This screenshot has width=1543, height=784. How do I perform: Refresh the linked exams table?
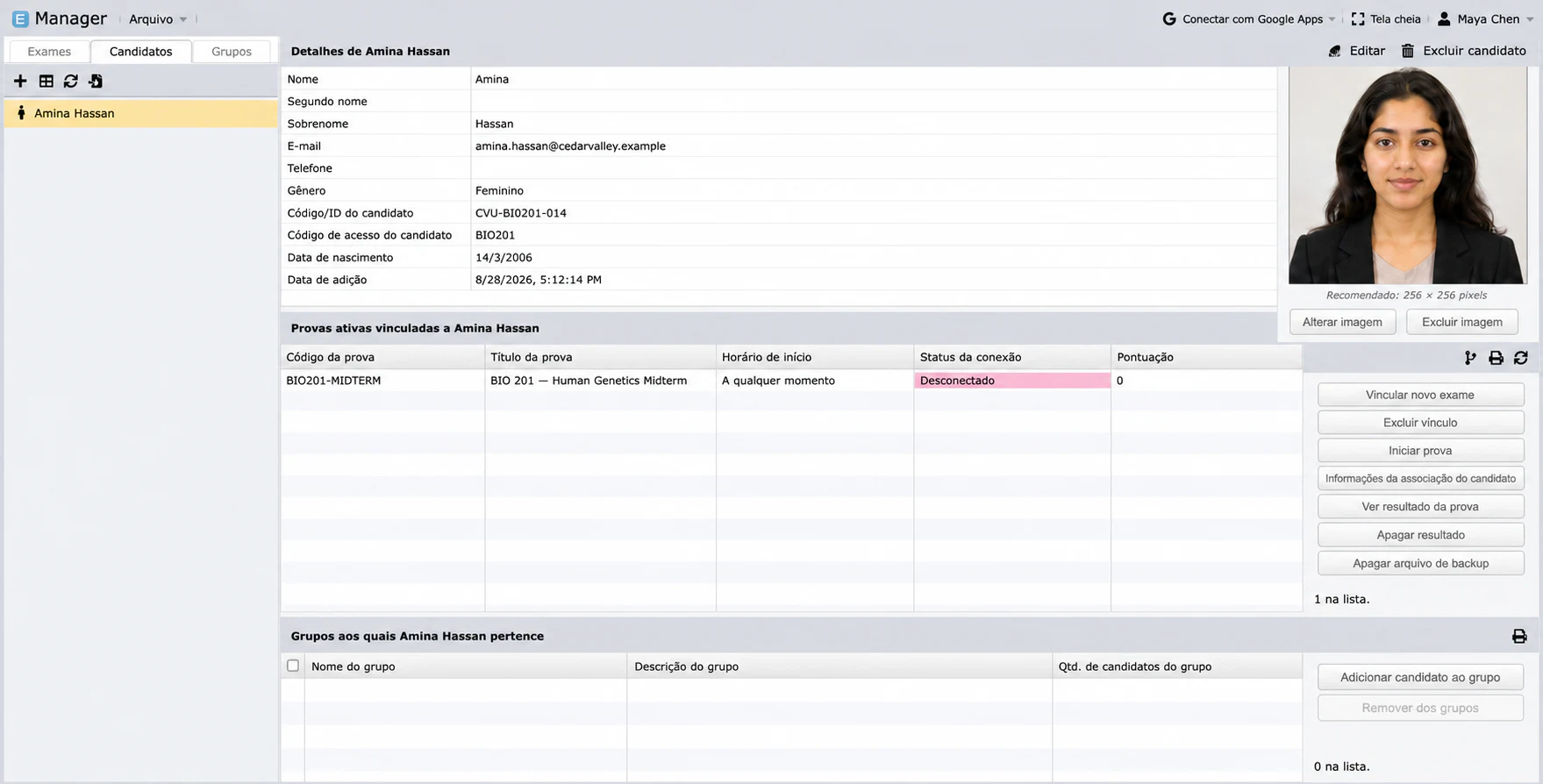click(1521, 358)
